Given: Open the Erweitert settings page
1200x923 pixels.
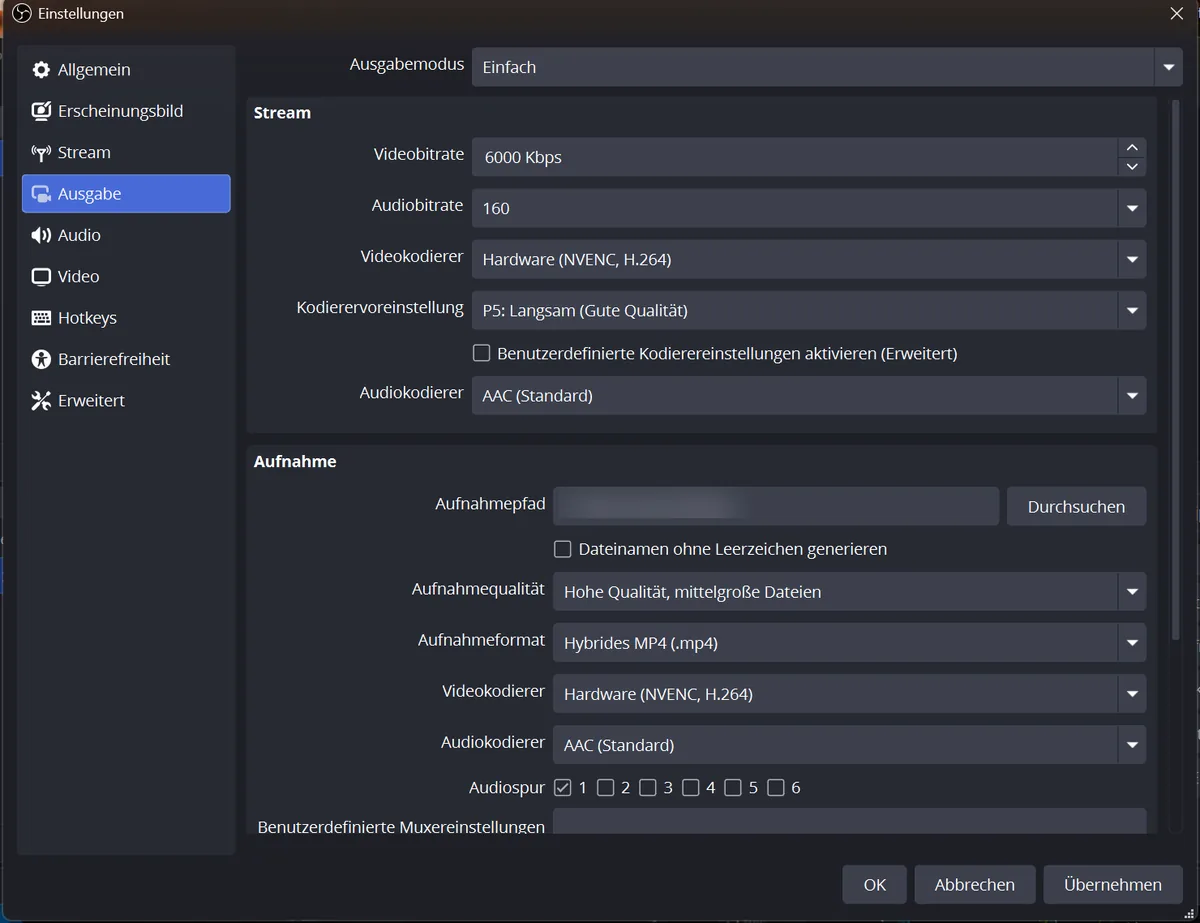Looking at the screenshot, I should click(126, 401).
